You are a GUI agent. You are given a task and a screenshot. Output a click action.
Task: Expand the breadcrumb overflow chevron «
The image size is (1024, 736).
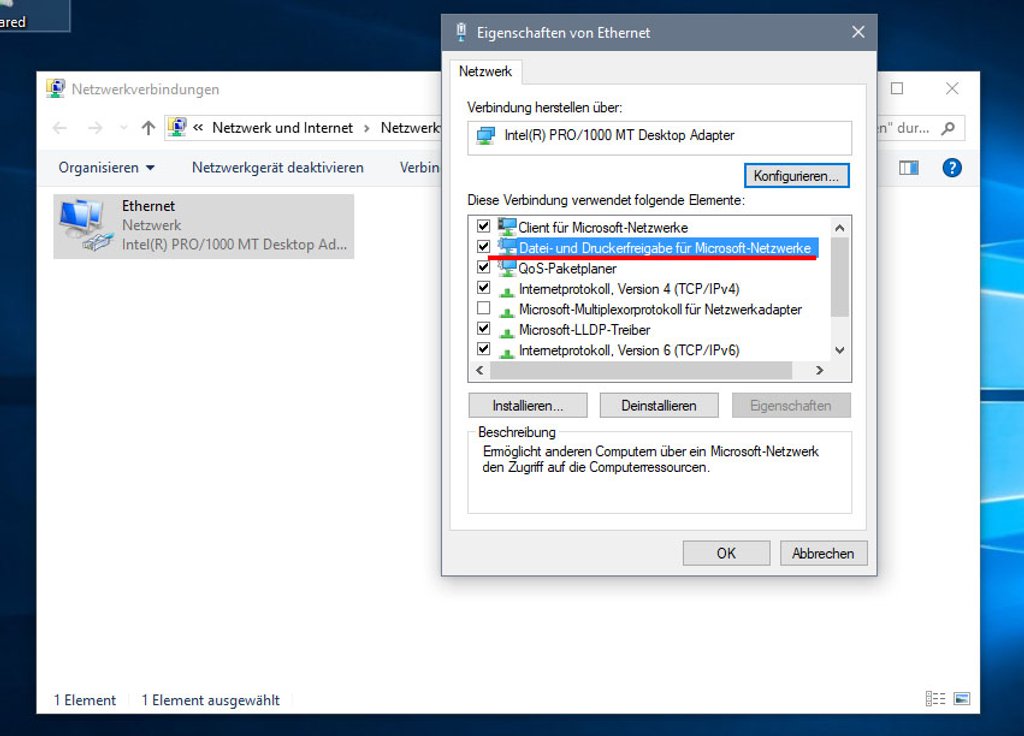tap(198, 128)
